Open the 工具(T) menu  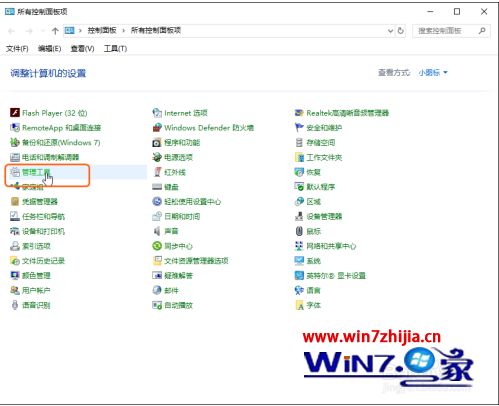coord(115,49)
